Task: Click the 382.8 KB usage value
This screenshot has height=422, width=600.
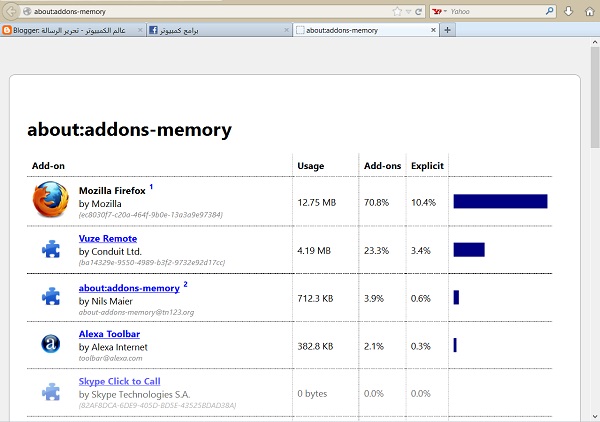Action: [315, 346]
